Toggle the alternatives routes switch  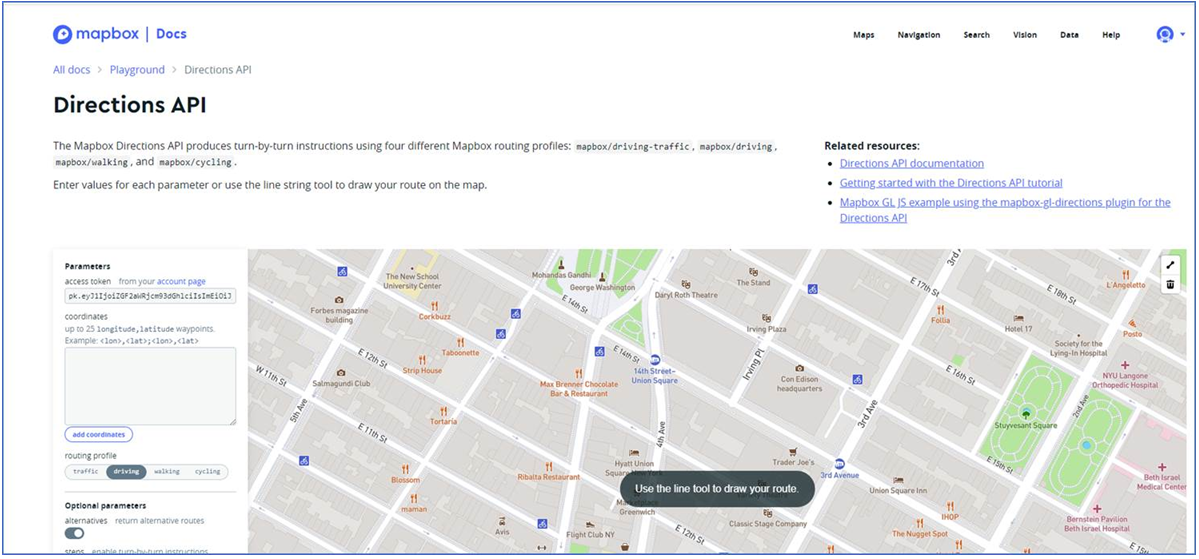(x=74, y=533)
